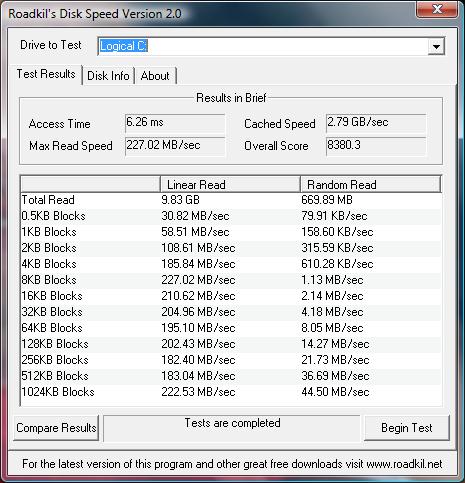Click the Begin Test button
Image resolution: width=465 pixels, height=483 pixels.
click(407, 428)
